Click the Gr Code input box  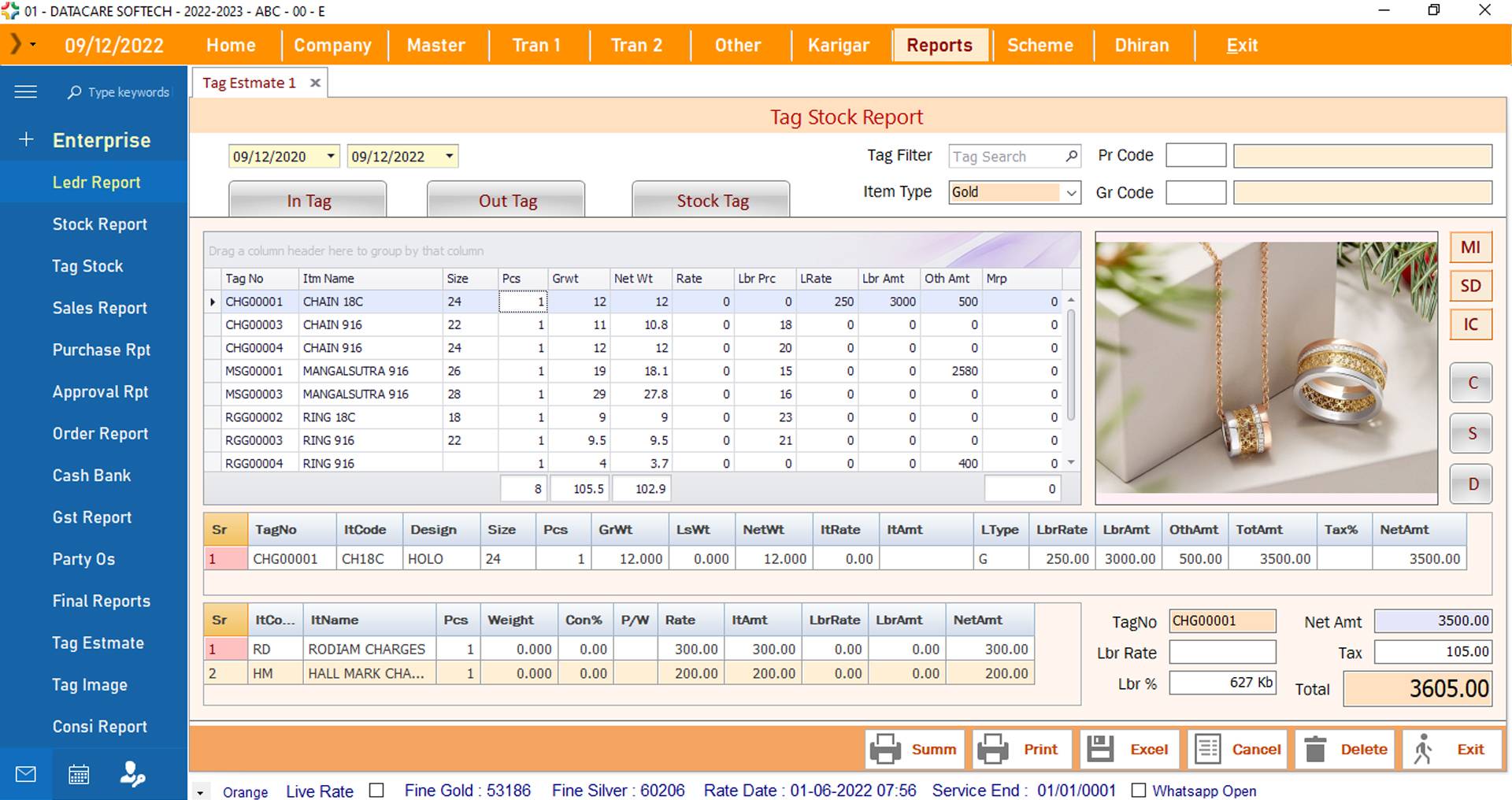1196,192
